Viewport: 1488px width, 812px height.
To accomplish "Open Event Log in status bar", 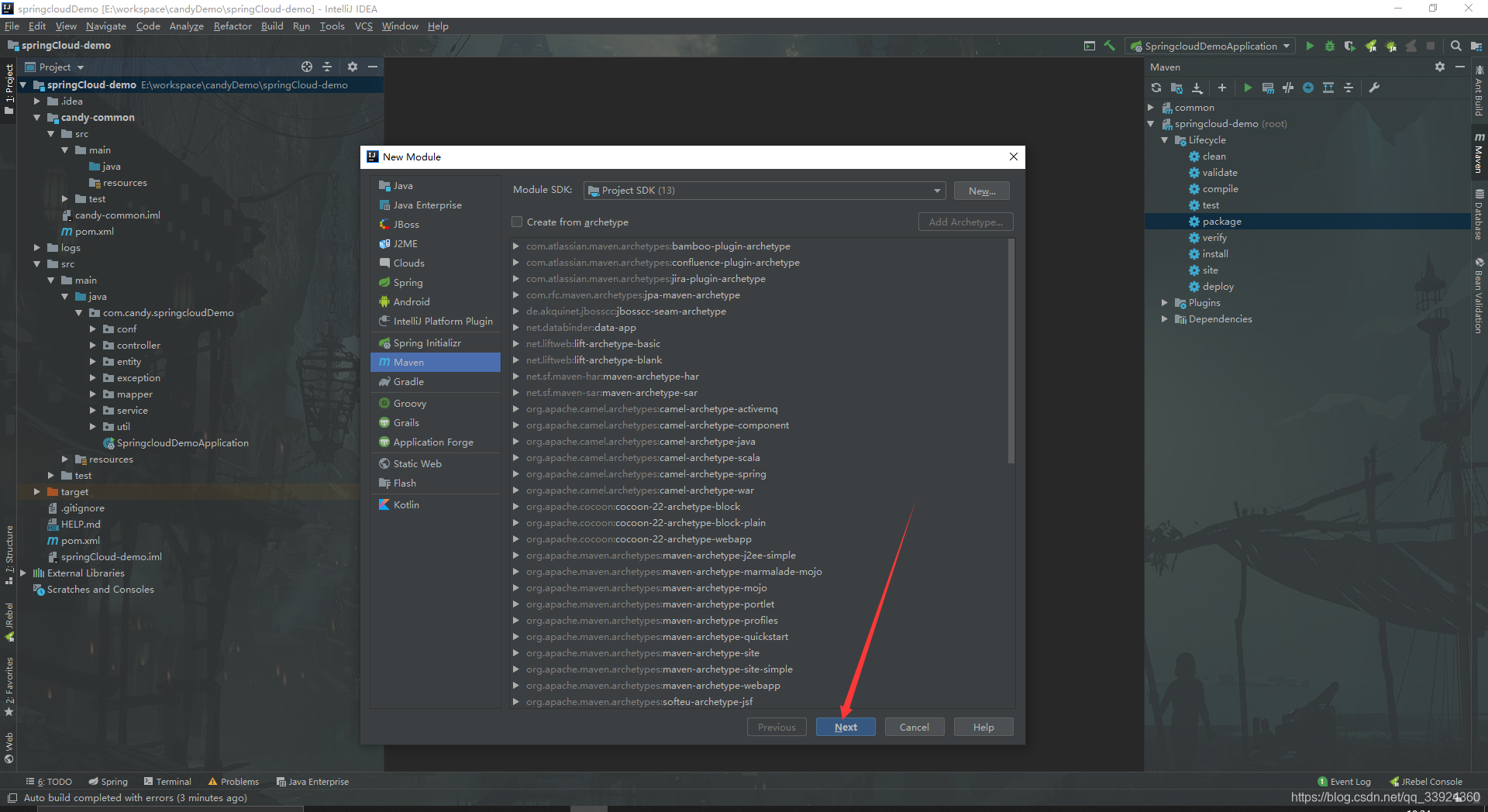I will point(1344,781).
